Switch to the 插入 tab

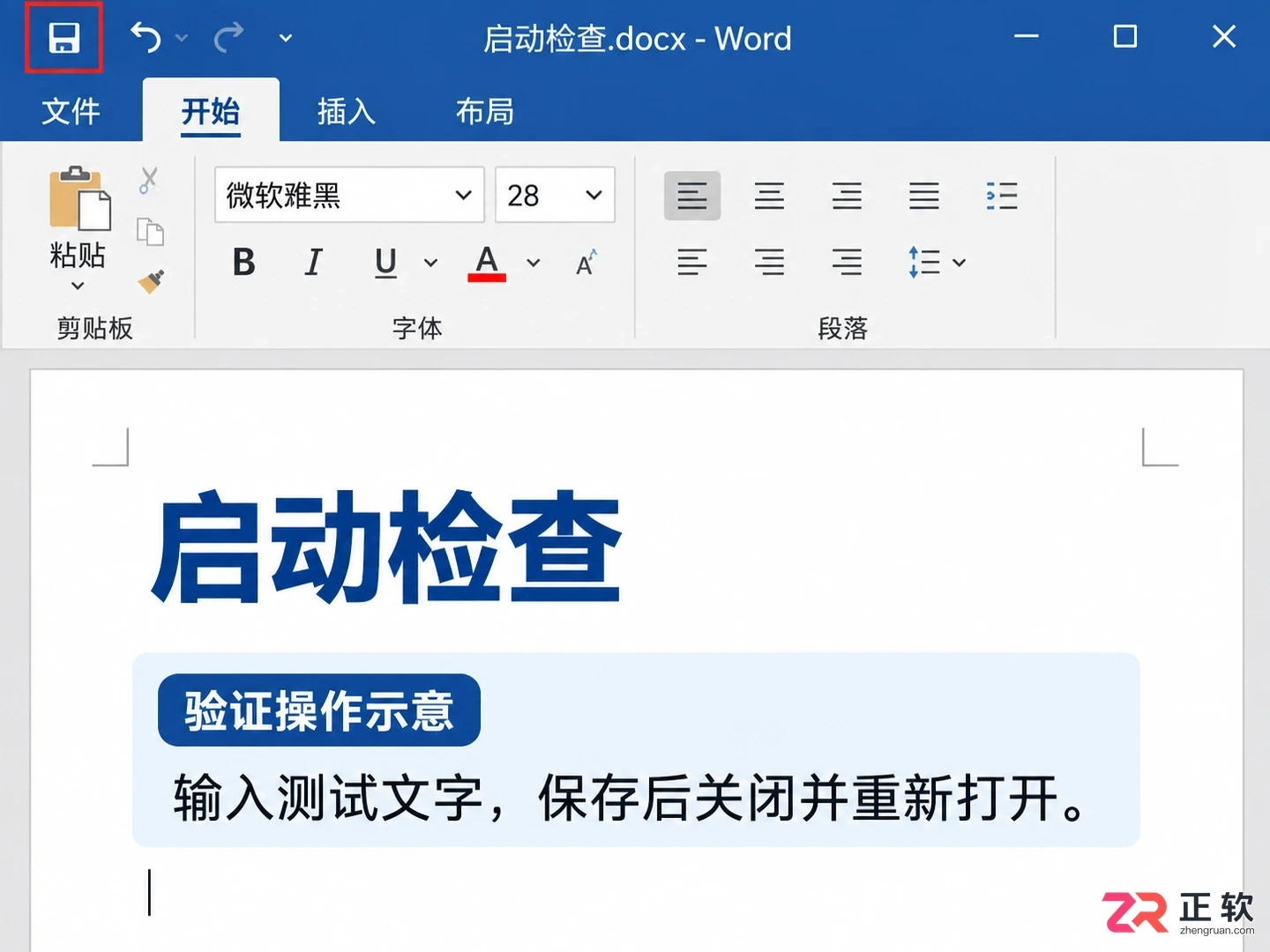[347, 111]
